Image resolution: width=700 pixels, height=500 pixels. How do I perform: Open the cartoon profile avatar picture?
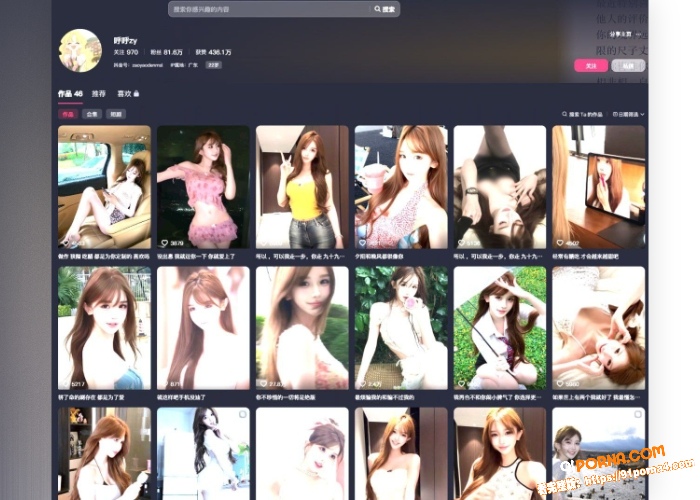coord(80,50)
